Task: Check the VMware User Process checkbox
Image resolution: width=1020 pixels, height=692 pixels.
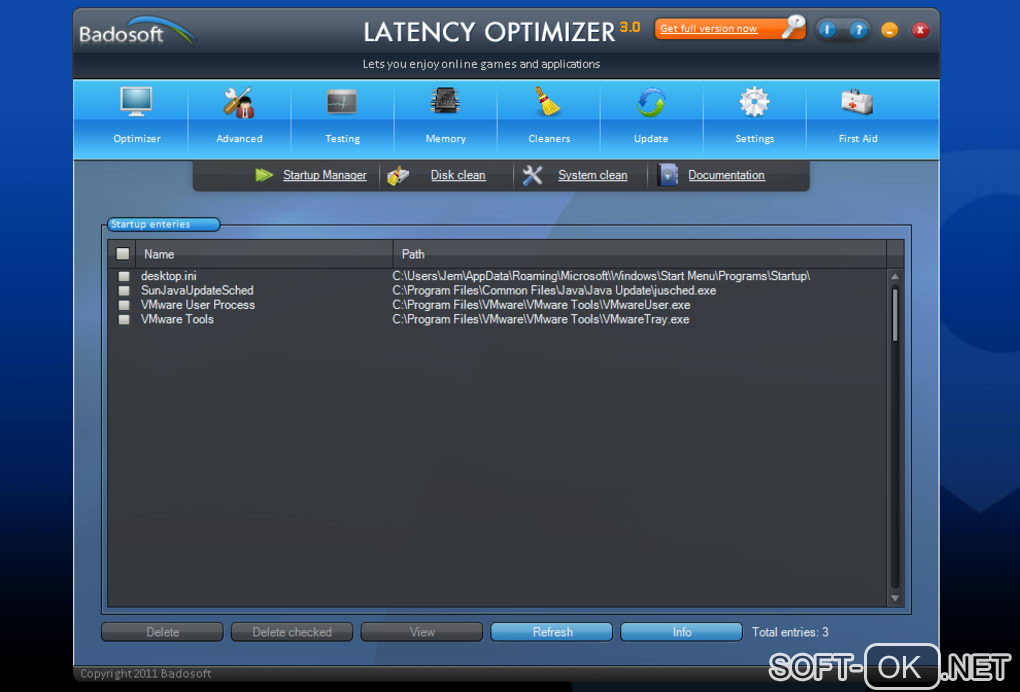Action: 124,305
